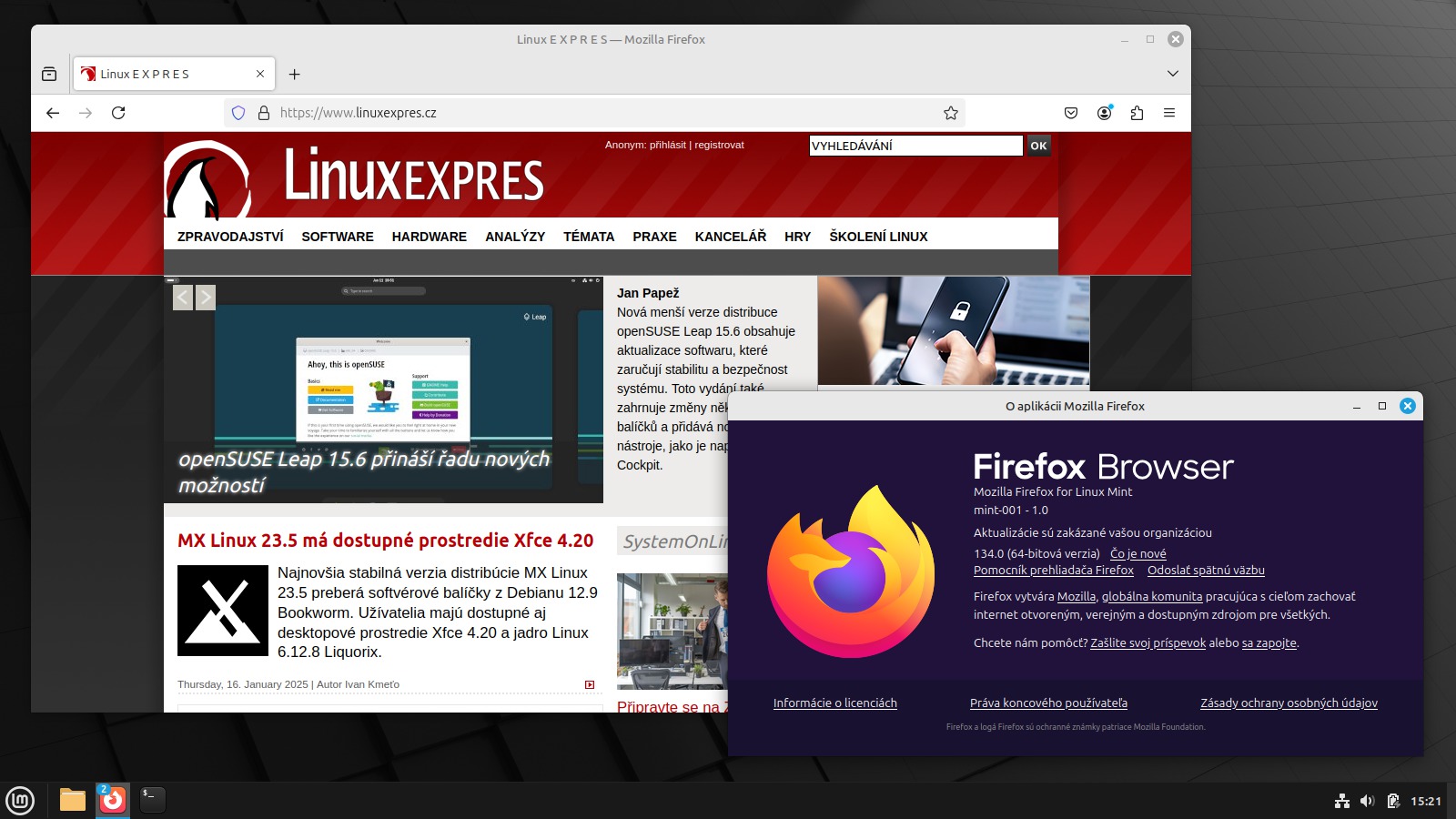Click the sa zapojte link
Viewport: 1456px width, 819px height.
[x=1269, y=643]
